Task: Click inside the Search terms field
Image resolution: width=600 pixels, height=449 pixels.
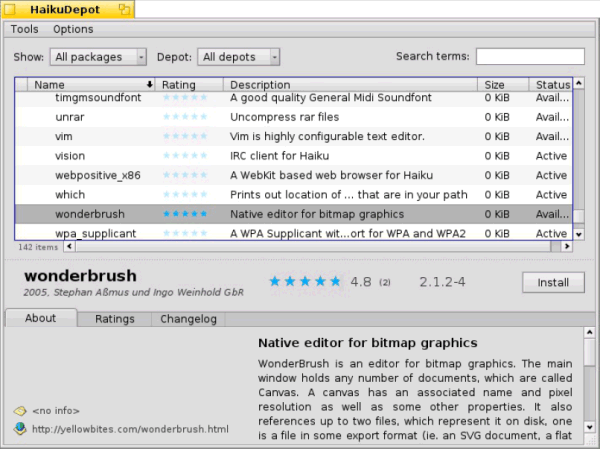Action: (529, 56)
